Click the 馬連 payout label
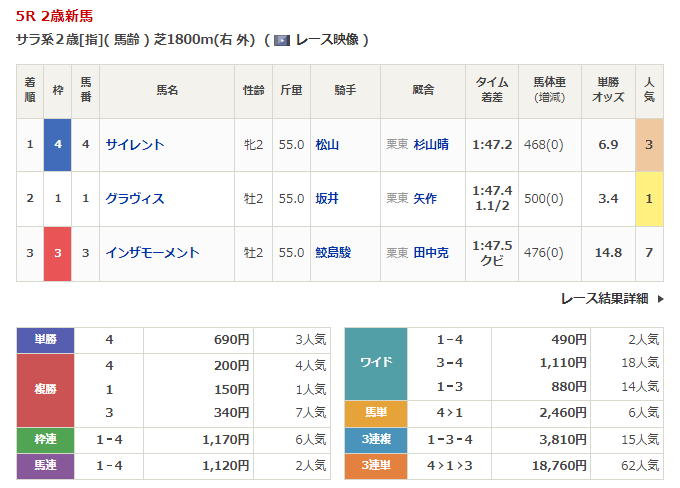 pos(45,465)
